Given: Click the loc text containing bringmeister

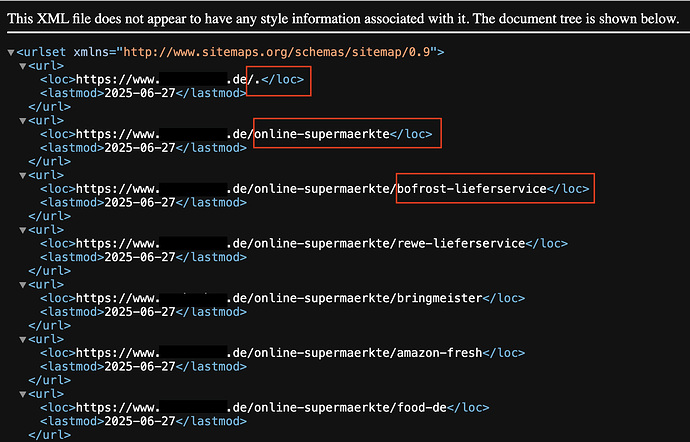Looking at the screenshot, I should pyautogui.click(x=282, y=298).
